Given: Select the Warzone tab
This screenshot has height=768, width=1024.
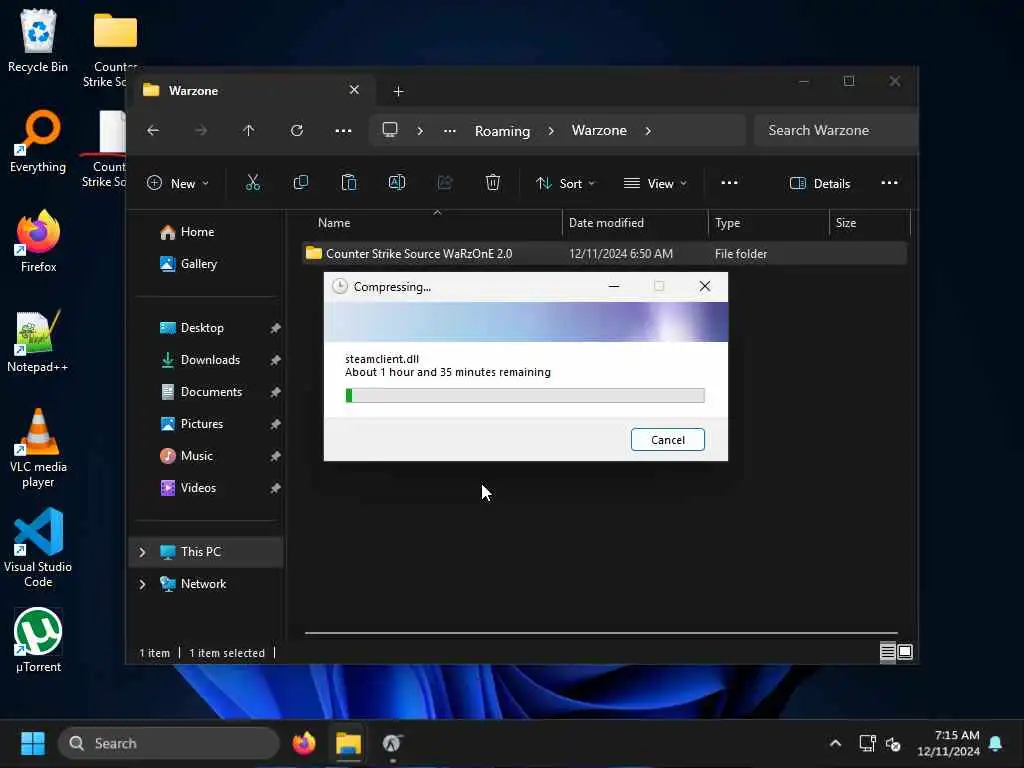Looking at the screenshot, I should [253, 91].
